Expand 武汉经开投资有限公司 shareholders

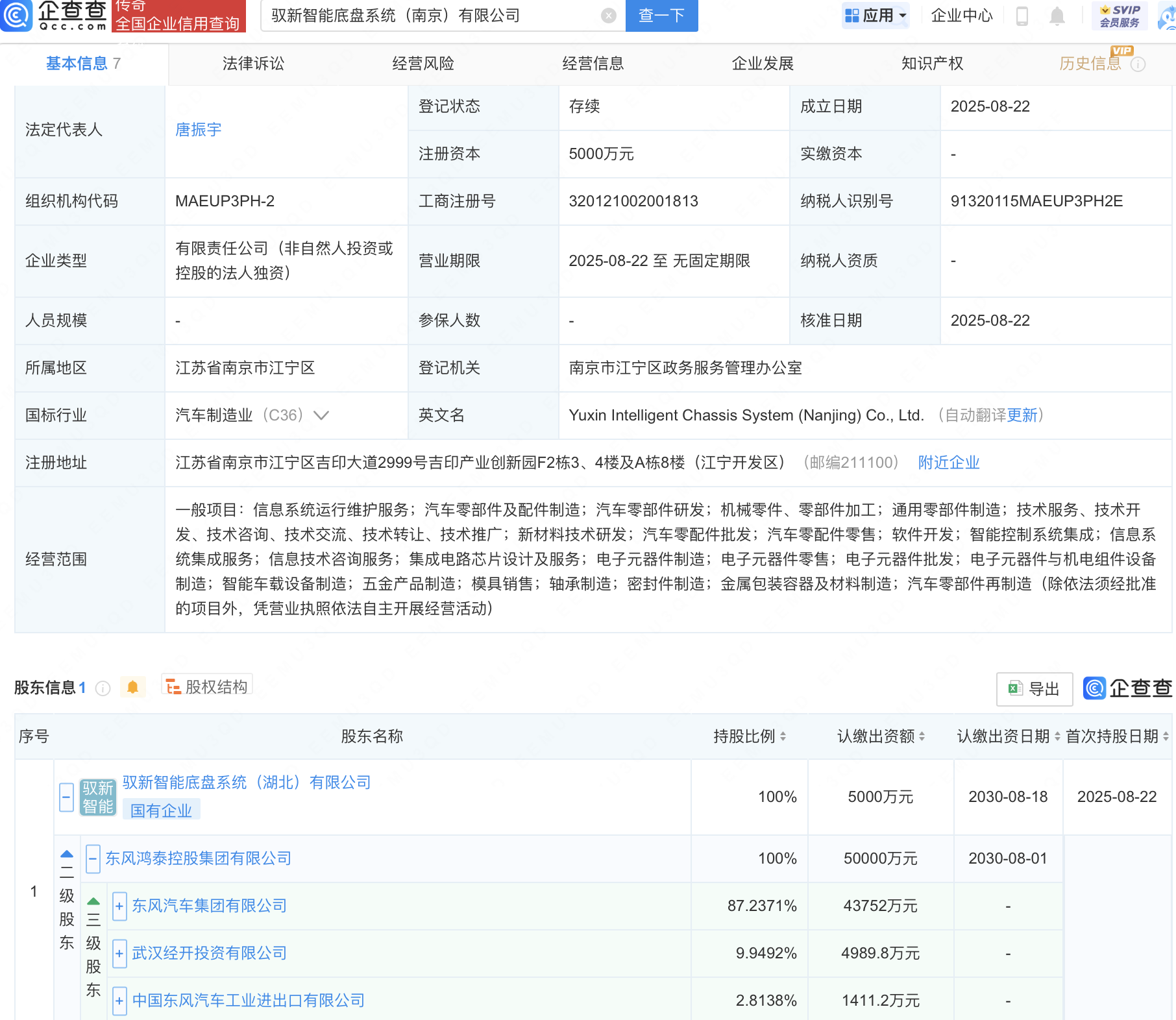[119, 953]
